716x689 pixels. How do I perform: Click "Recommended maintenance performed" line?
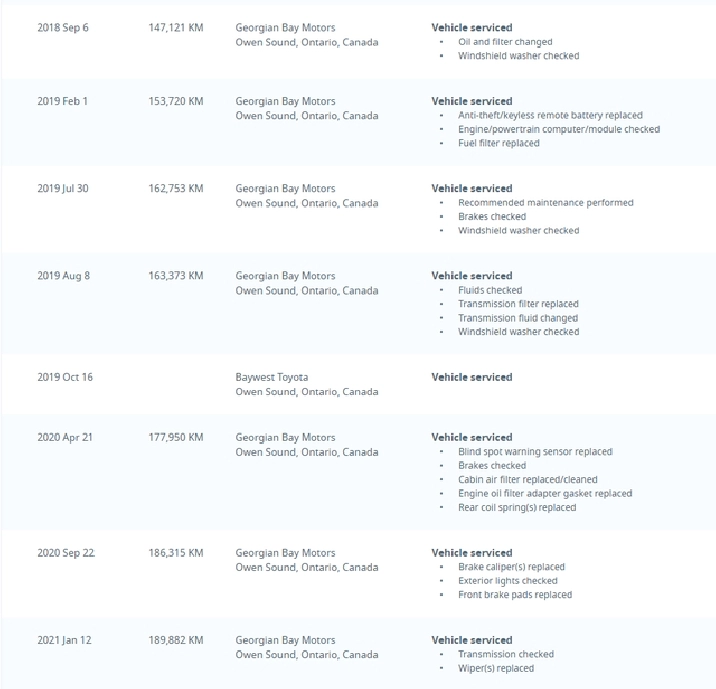tap(545, 203)
